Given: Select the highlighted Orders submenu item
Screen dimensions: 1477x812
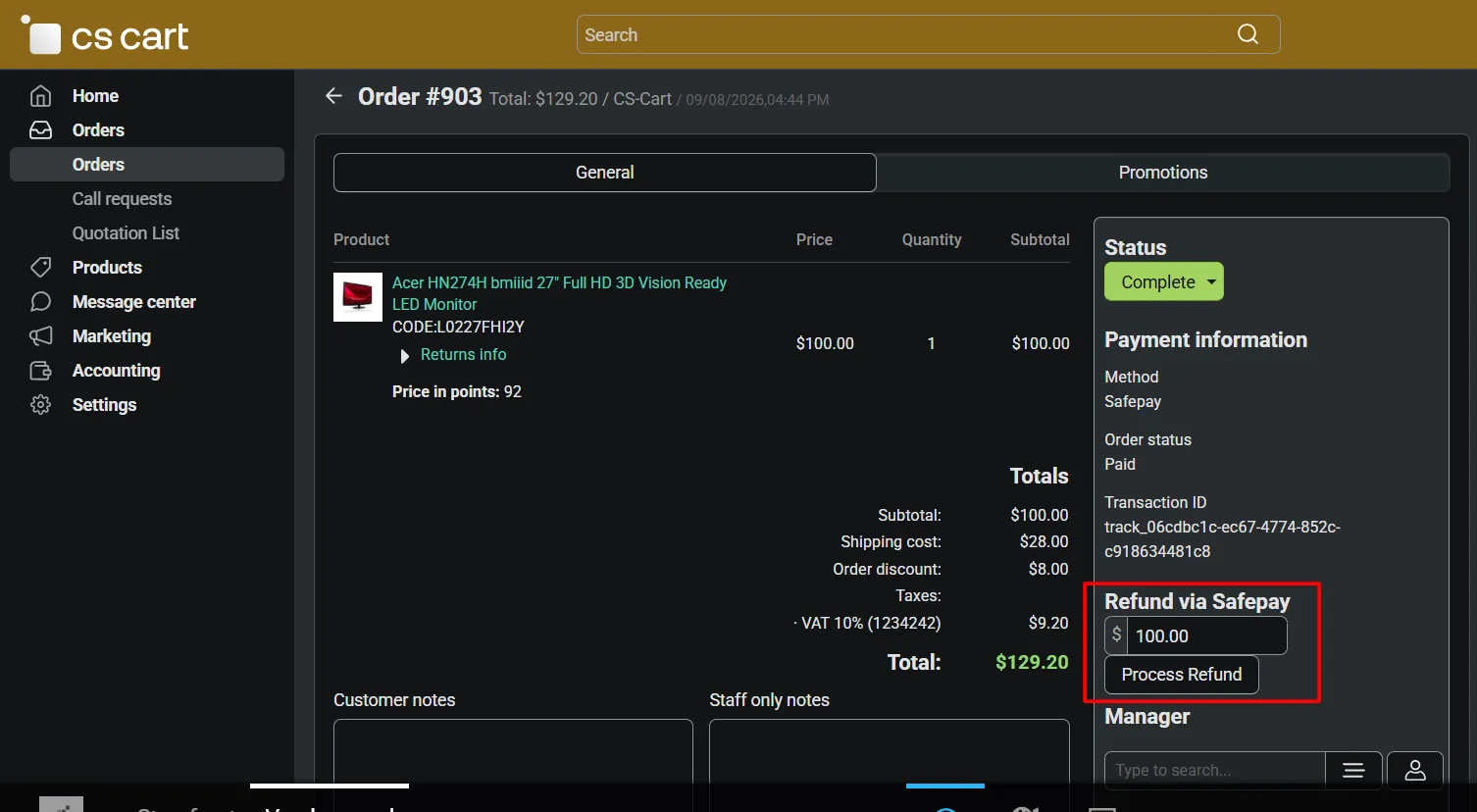Looking at the screenshot, I should coord(147,165).
